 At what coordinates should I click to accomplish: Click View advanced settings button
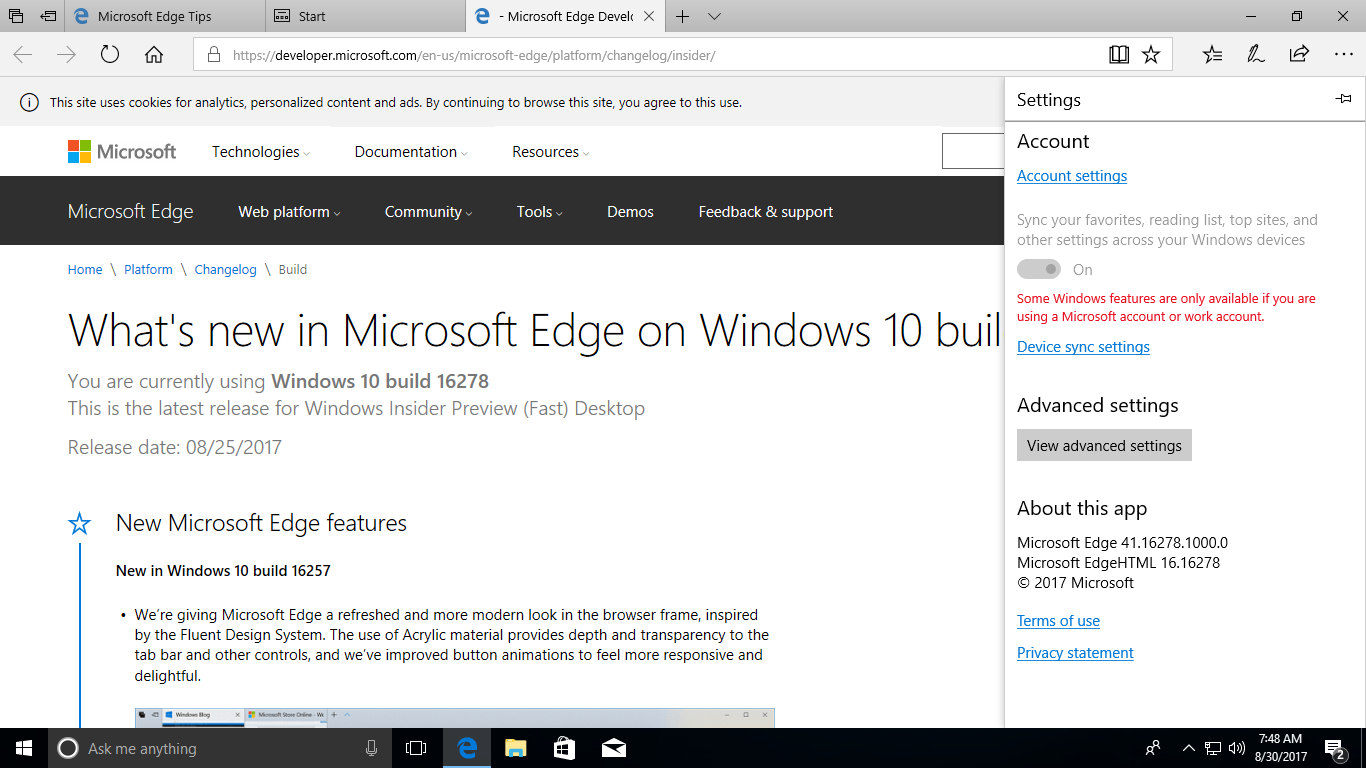(1104, 445)
